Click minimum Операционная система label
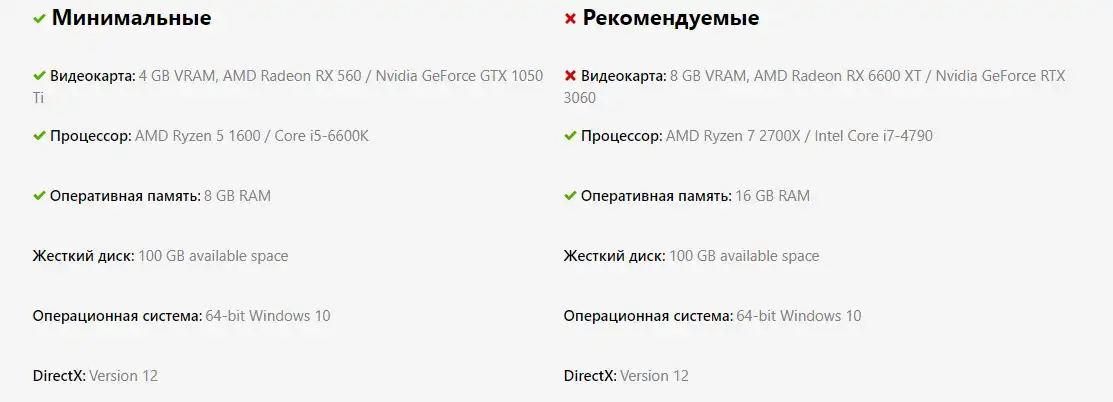This screenshot has width=1113, height=402. tap(118, 316)
